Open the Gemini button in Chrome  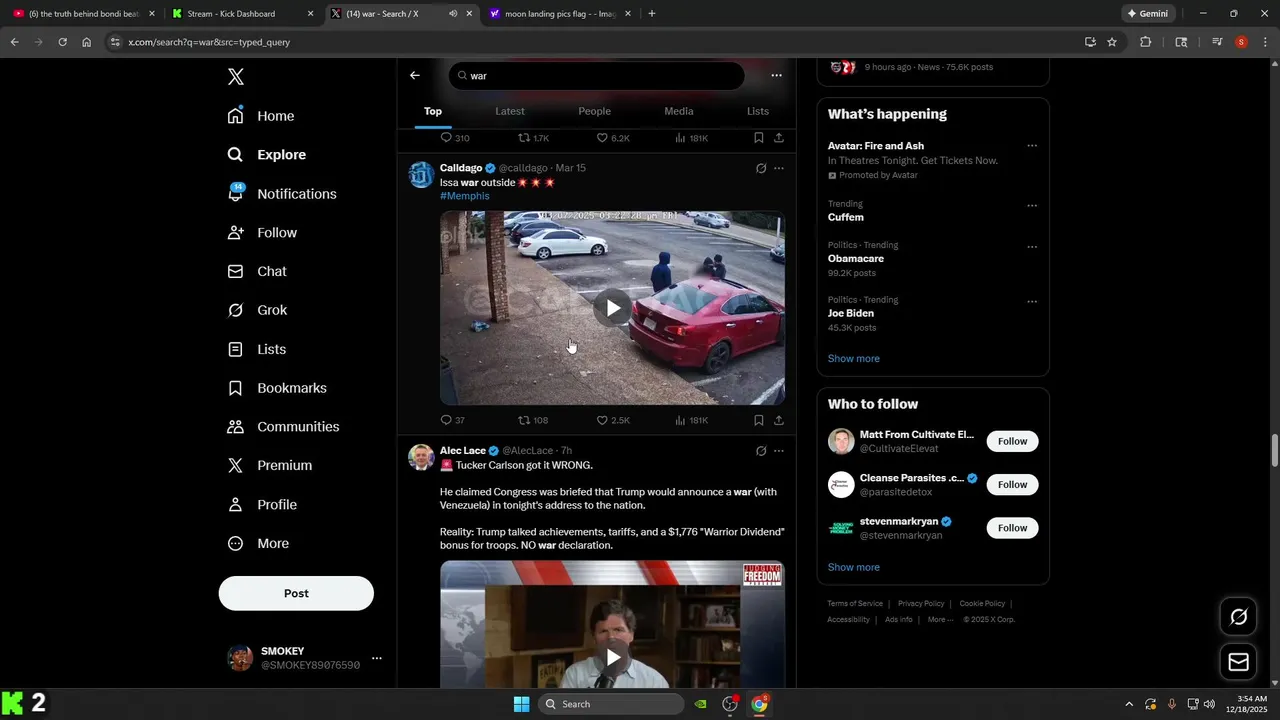tap(1148, 14)
